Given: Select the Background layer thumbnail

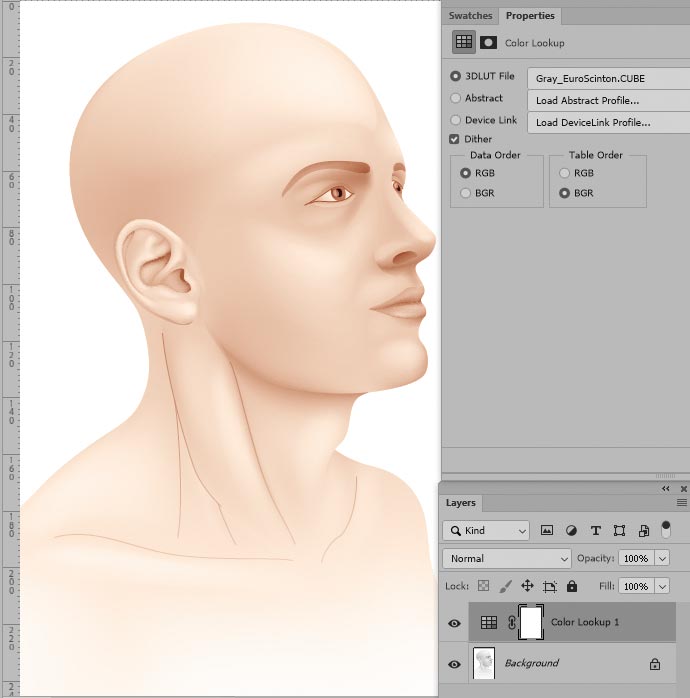Looking at the screenshot, I should tap(483, 663).
